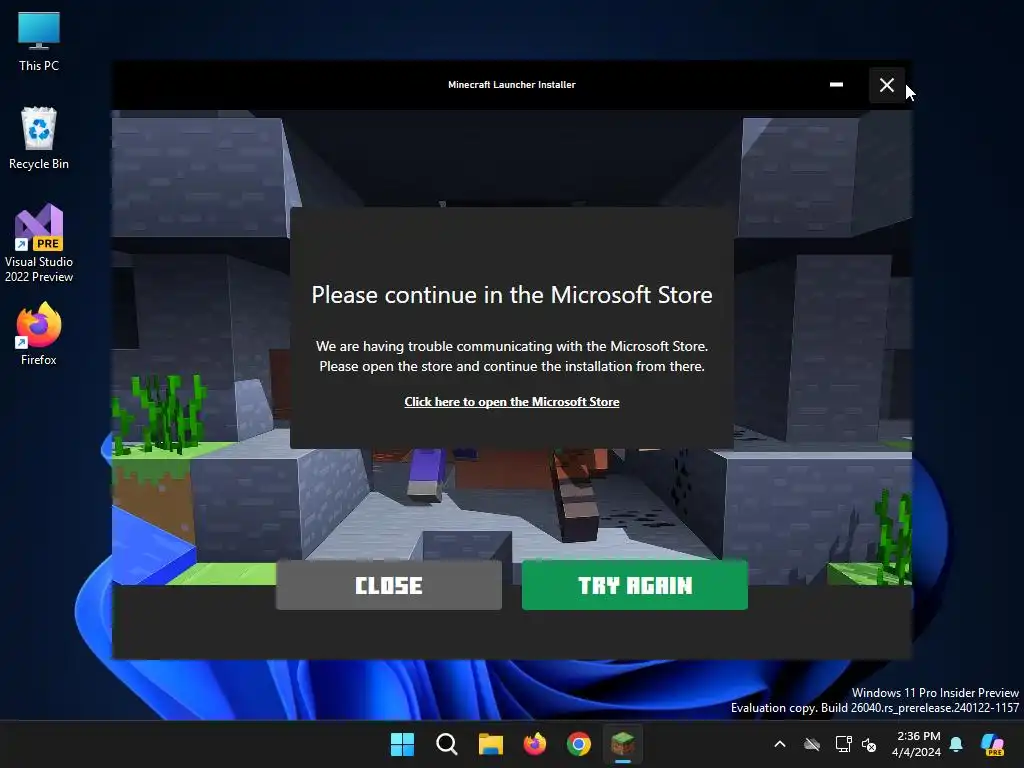
Task: Launch Google Chrome from the taskbar
Action: point(579,744)
